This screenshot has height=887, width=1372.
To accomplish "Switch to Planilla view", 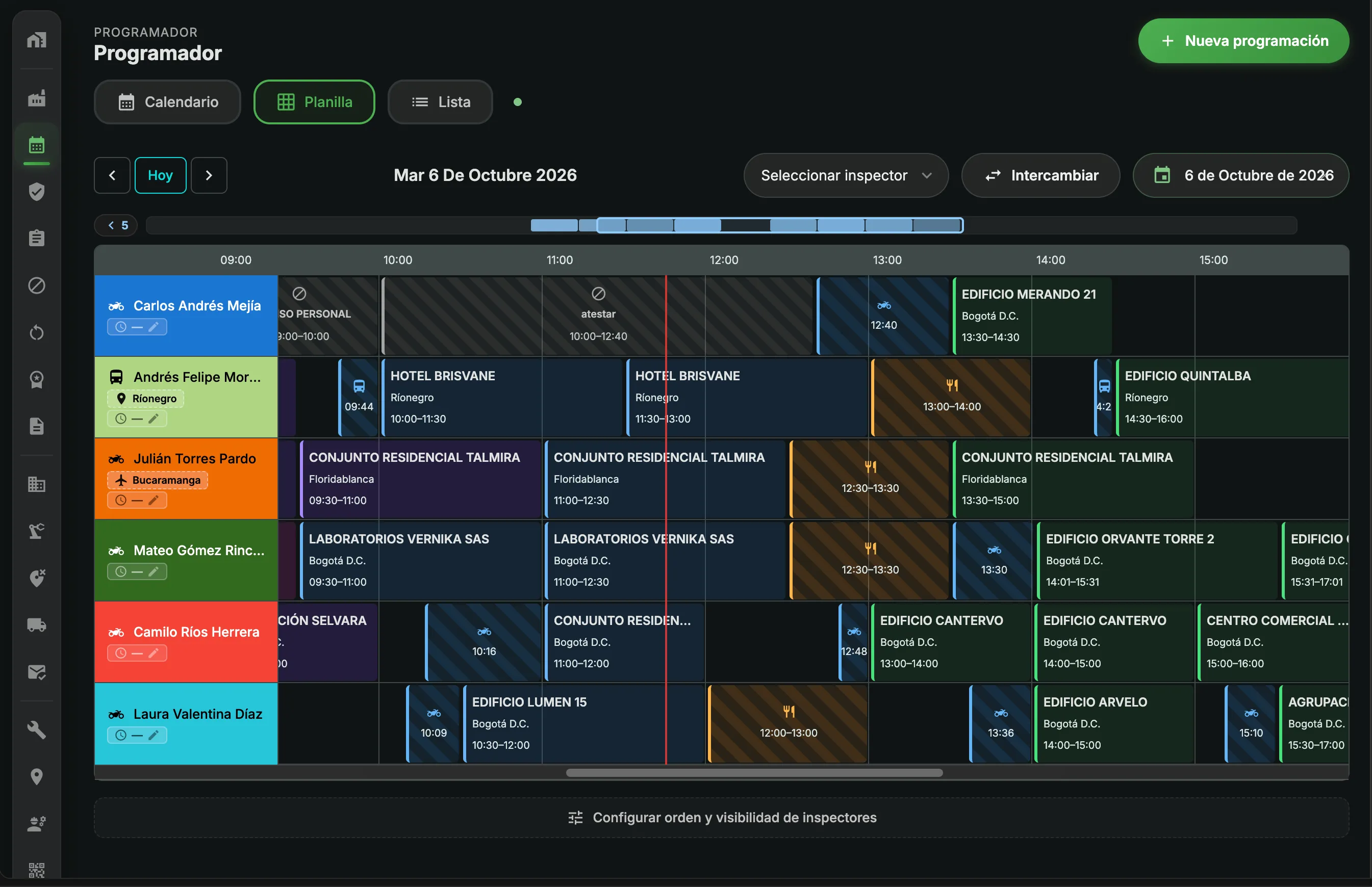I will click(314, 102).
